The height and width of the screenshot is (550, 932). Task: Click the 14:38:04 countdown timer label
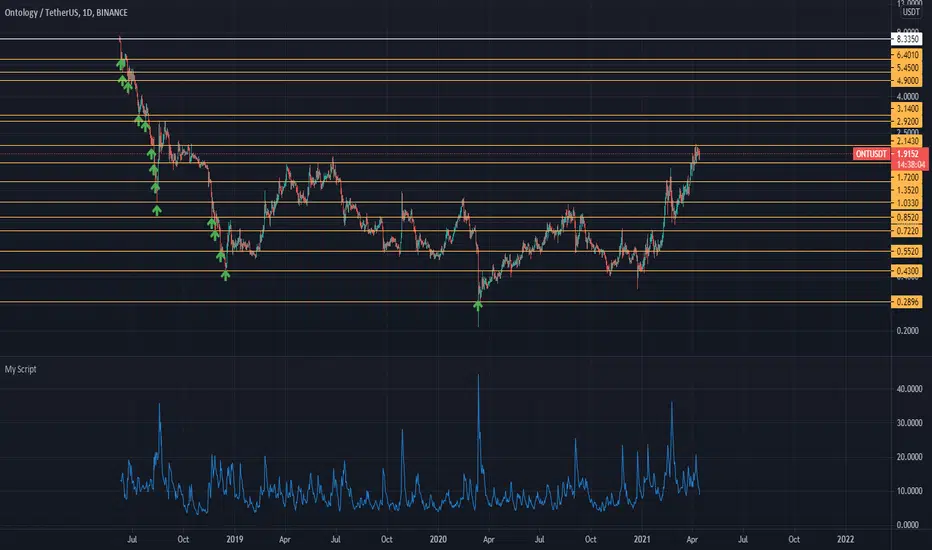click(910, 165)
